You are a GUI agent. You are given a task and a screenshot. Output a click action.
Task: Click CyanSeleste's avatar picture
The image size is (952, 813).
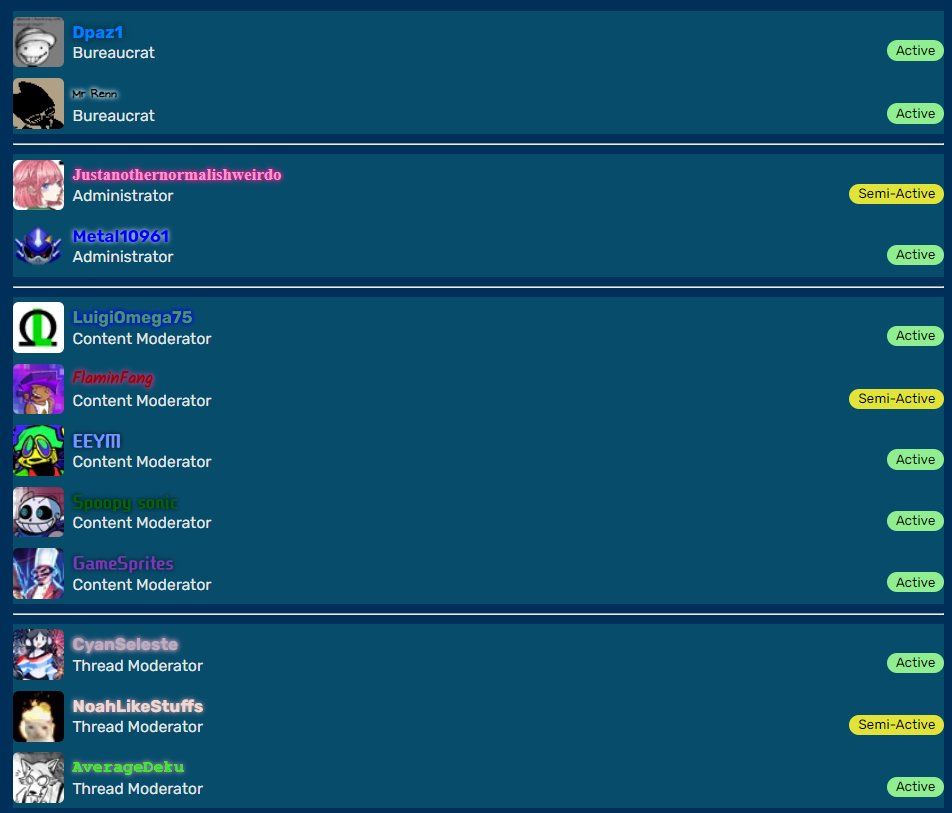point(38,655)
